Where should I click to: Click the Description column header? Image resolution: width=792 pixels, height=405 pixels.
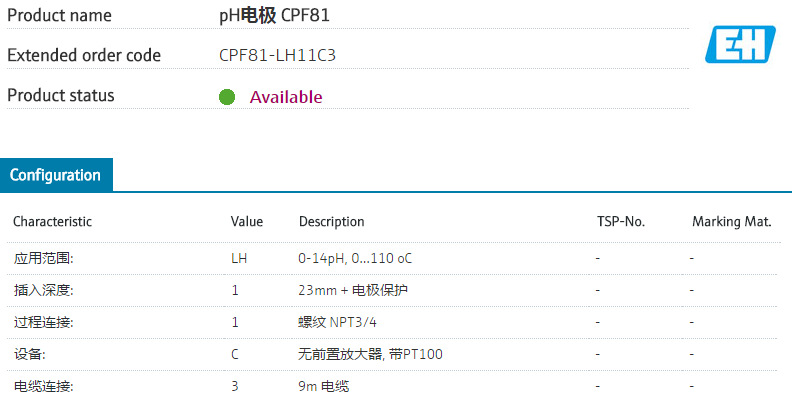coord(331,221)
